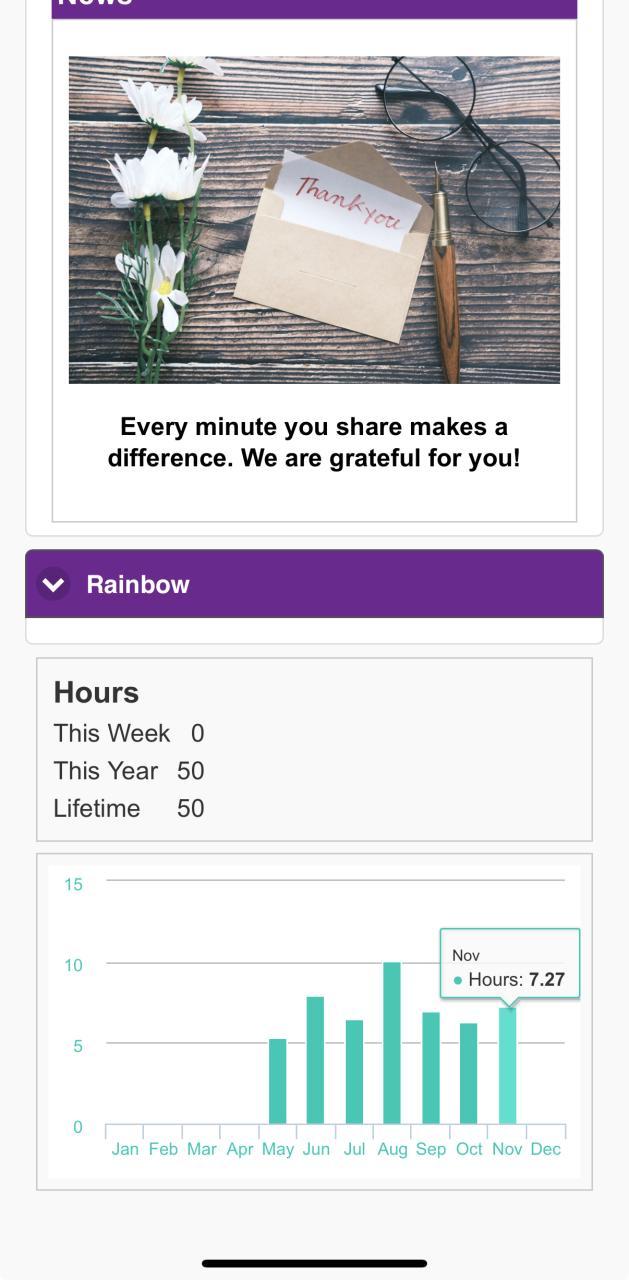Select the Lifetime hours row
The image size is (629, 1280).
128,808
